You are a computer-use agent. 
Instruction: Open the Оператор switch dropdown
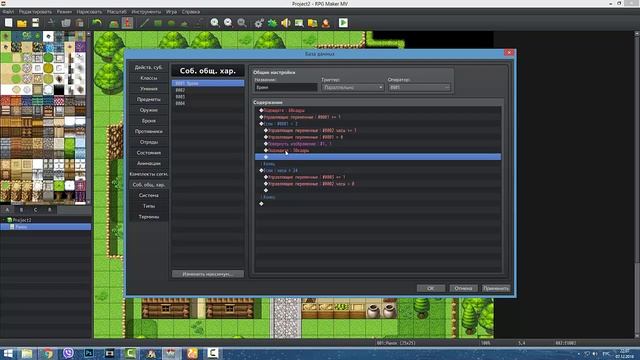pyautogui.click(x=419, y=87)
